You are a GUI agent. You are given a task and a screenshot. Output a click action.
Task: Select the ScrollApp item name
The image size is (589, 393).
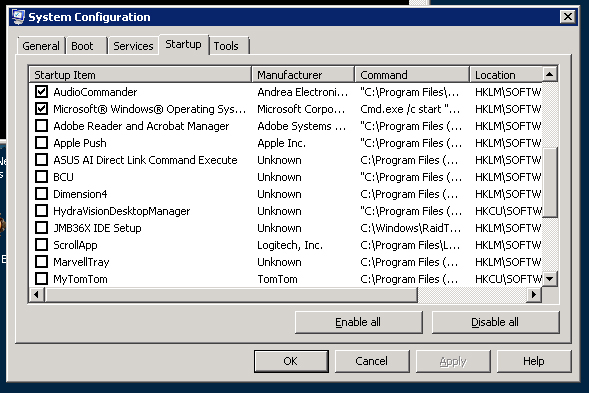pyautogui.click(x=75, y=245)
